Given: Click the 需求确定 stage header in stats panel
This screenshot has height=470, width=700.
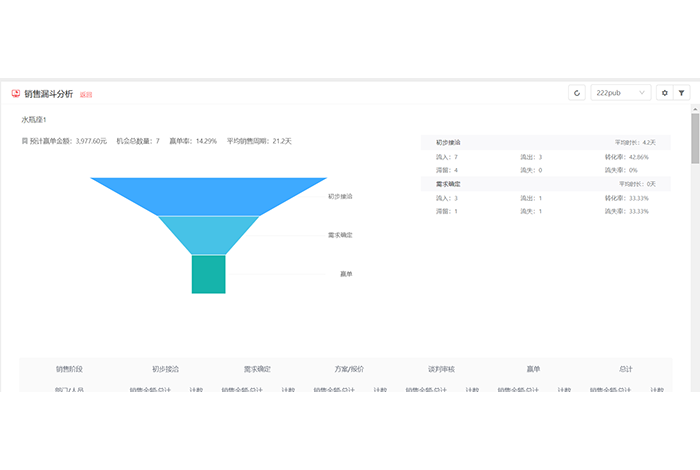Looking at the screenshot, I should tap(448, 184).
